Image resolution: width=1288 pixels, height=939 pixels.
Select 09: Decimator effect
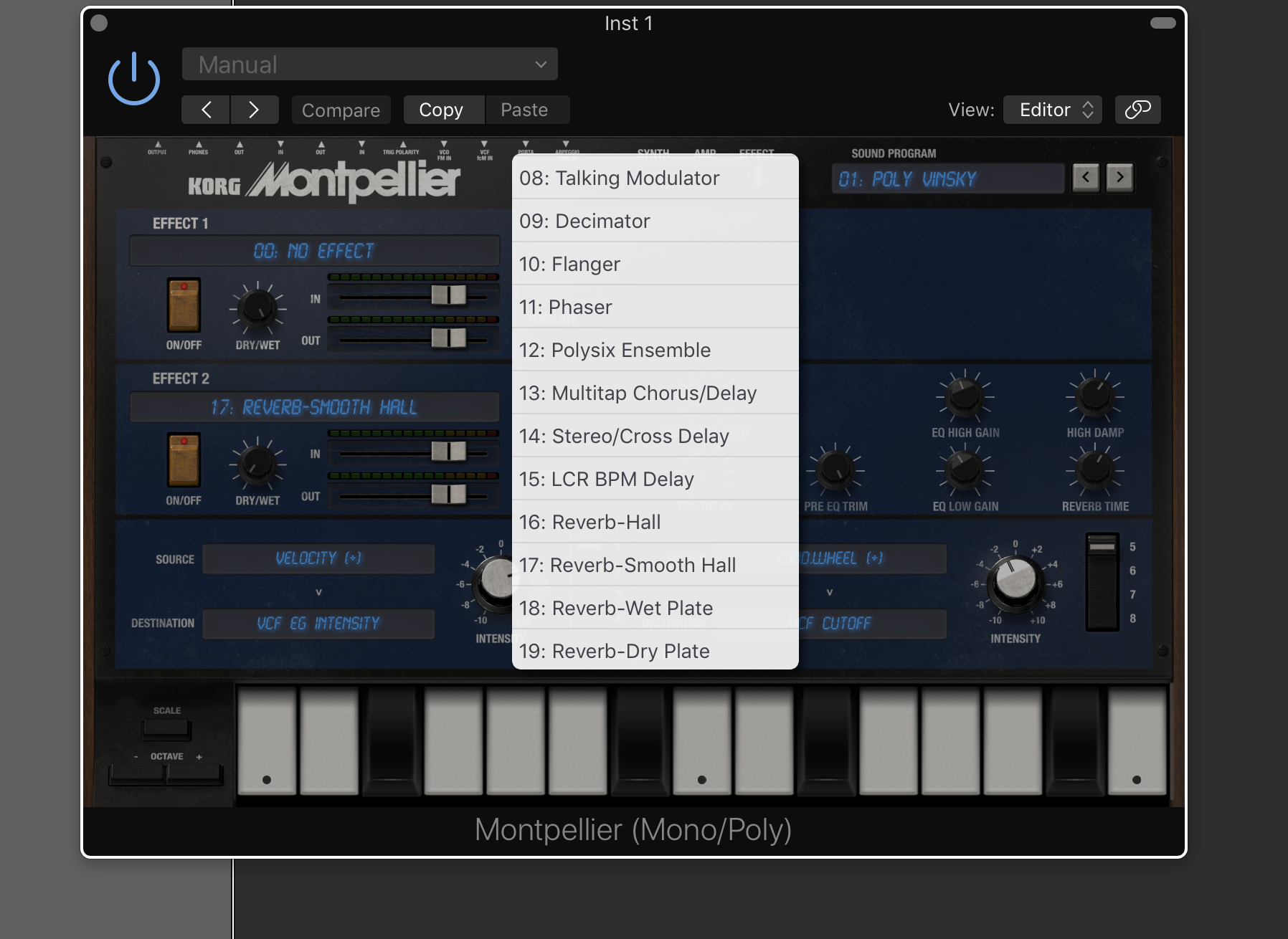pyautogui.click(x=655, y=221)
